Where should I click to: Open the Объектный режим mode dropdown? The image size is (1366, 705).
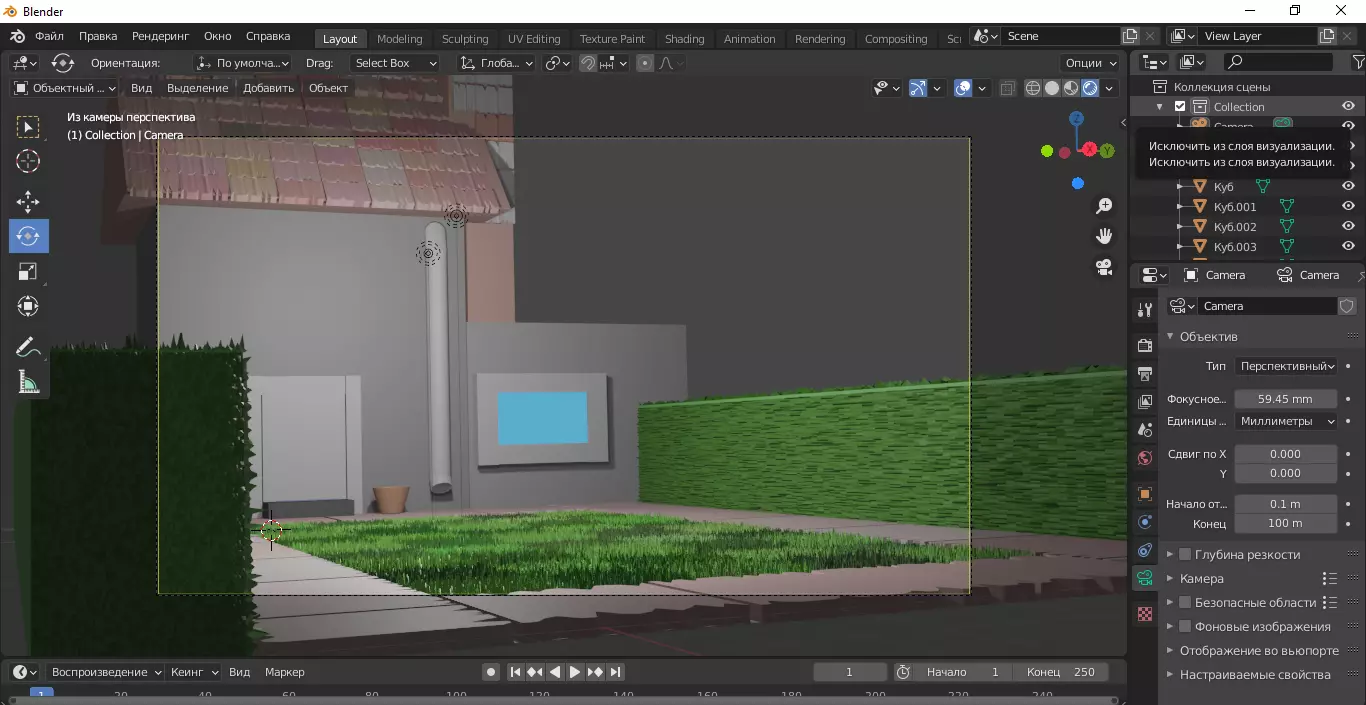pyautogui.click(x=64, y=88)
